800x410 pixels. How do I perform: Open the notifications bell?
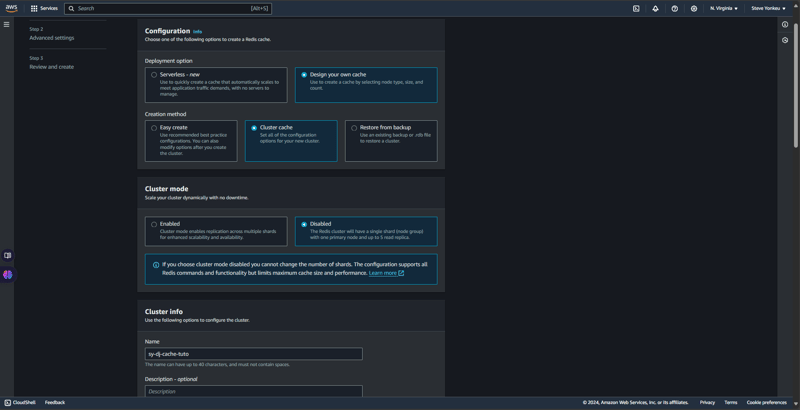(x=656, y=9)
